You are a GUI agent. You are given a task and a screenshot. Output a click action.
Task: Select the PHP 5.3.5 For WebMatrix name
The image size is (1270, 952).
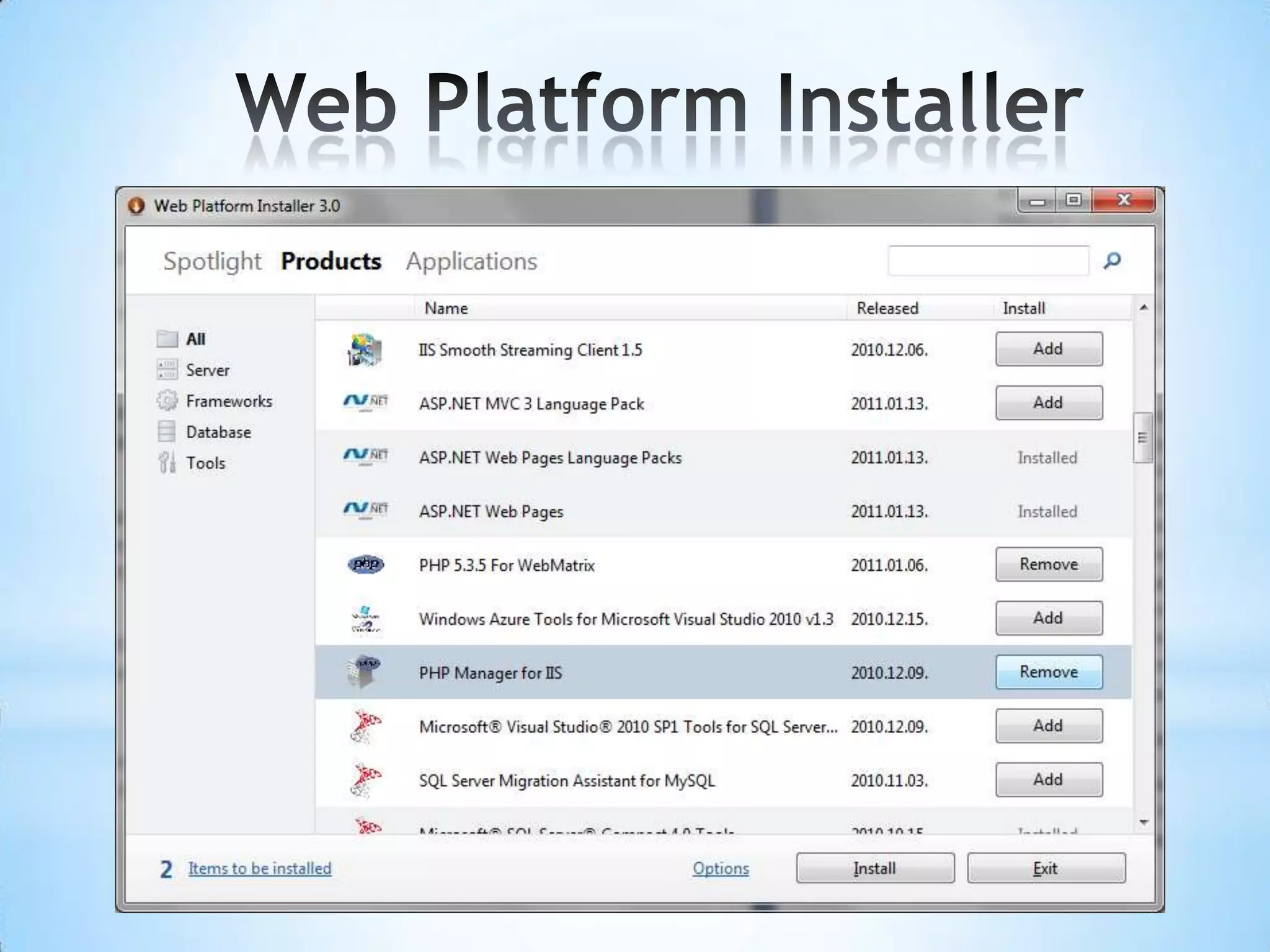click(x=507, y=565)
